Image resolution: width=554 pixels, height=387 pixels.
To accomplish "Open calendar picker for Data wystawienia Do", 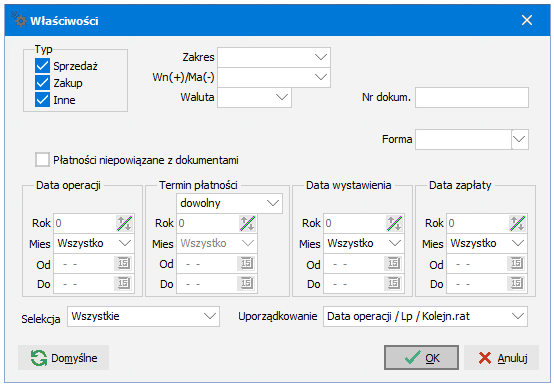I will (x=393, y=283).
